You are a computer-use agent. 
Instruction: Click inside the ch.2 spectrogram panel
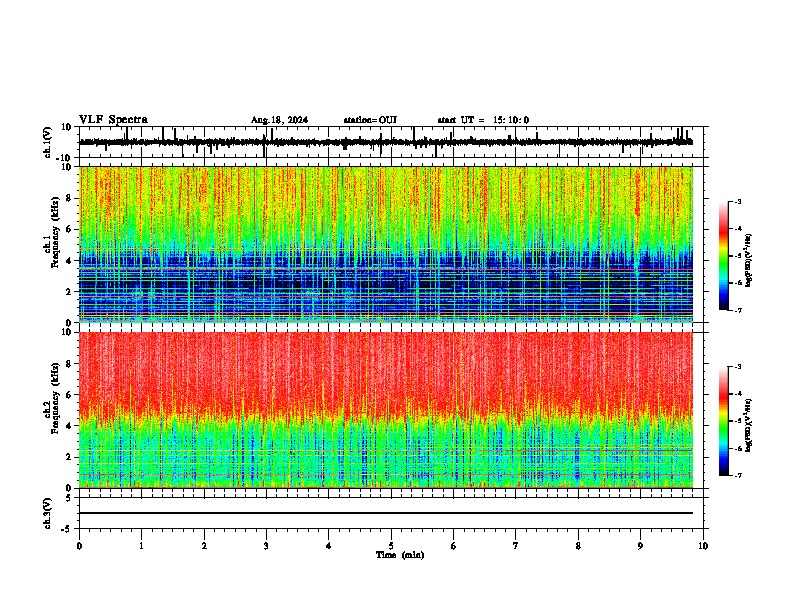tap(386, 410)
